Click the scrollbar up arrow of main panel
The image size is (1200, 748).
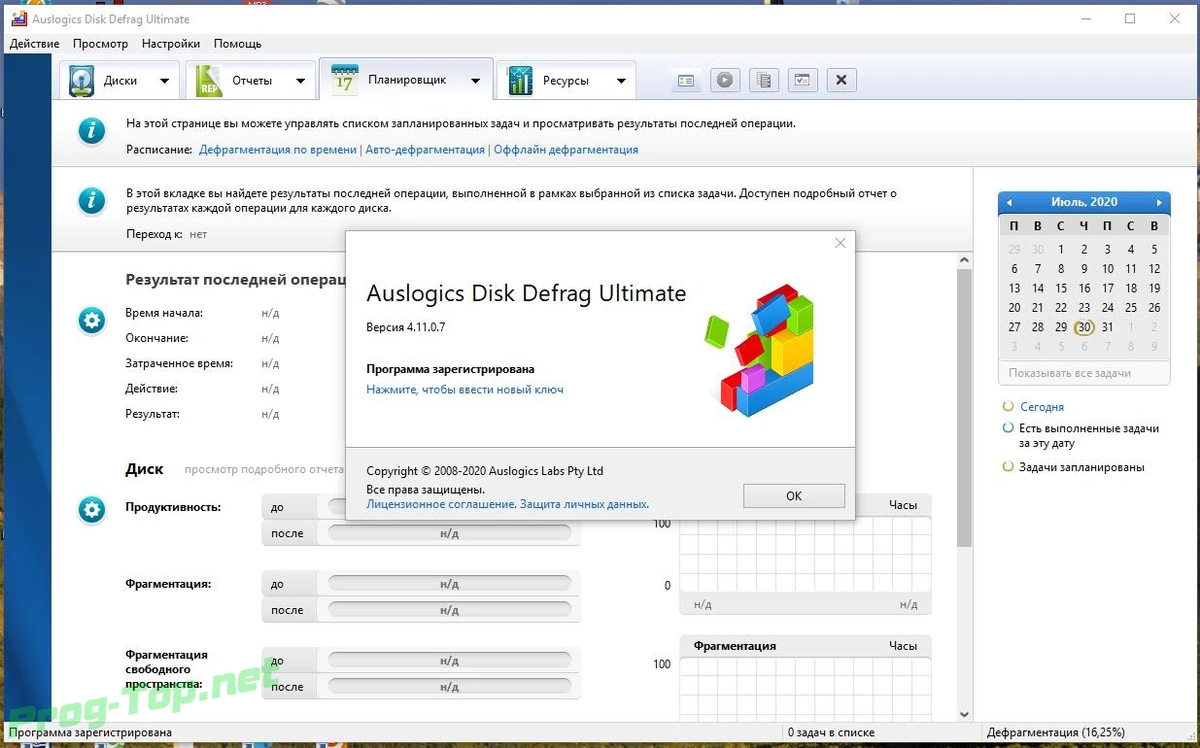click(x=964, y=260)
